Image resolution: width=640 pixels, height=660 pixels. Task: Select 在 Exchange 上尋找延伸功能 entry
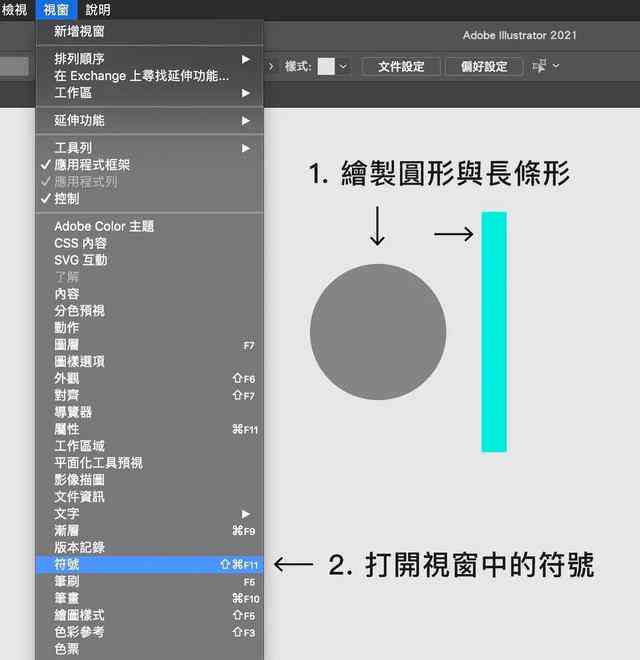click(x=149, y=76)
